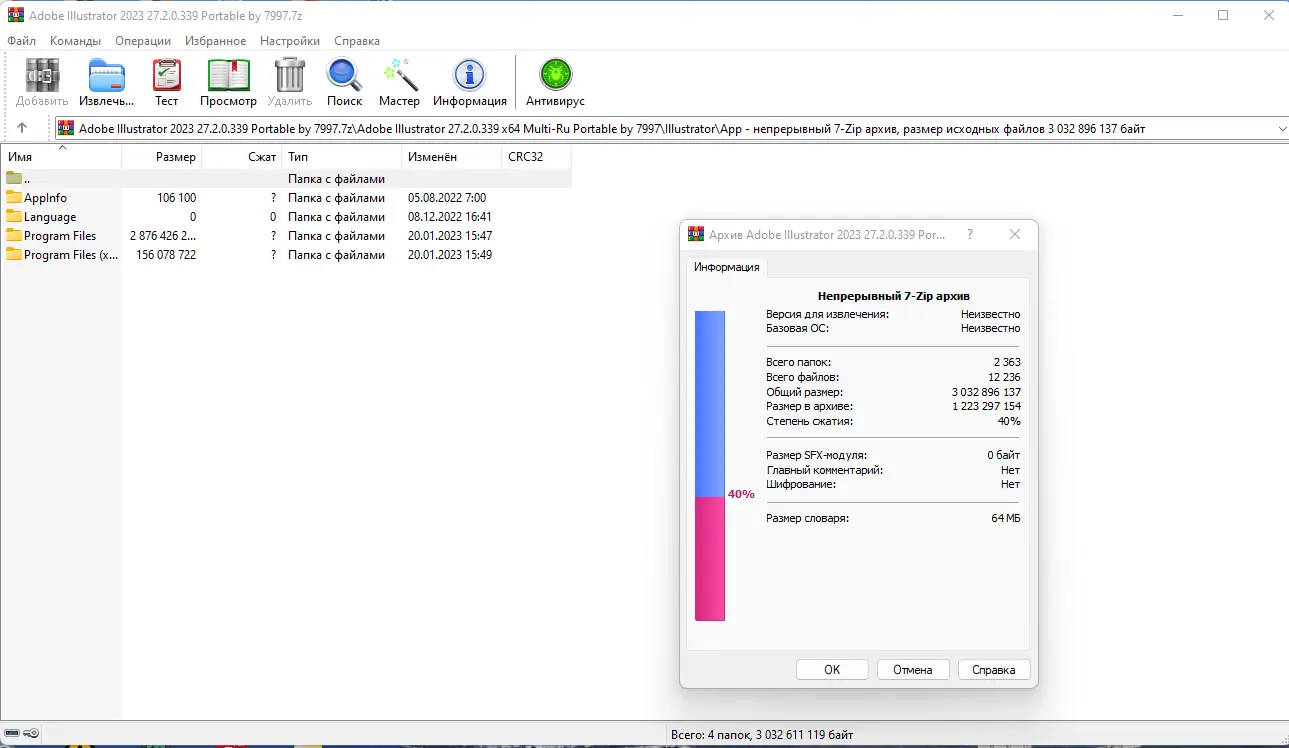Image resolution: width=1289 pixels, height=748 pixels.
Task: Sort the list by the Тип column
Action: point(341,157)
